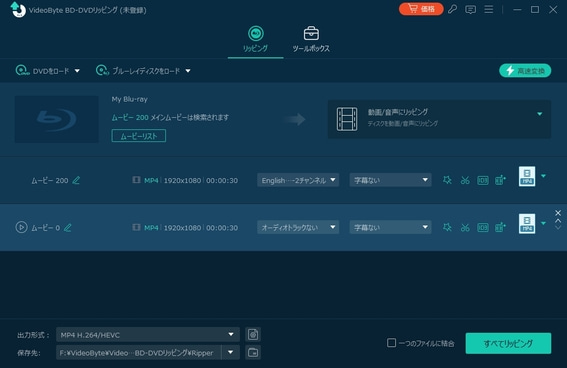Open the 出力形式 MP4 H.264/HEVC dropdown
567x368 pixels.
click(148, 335)
